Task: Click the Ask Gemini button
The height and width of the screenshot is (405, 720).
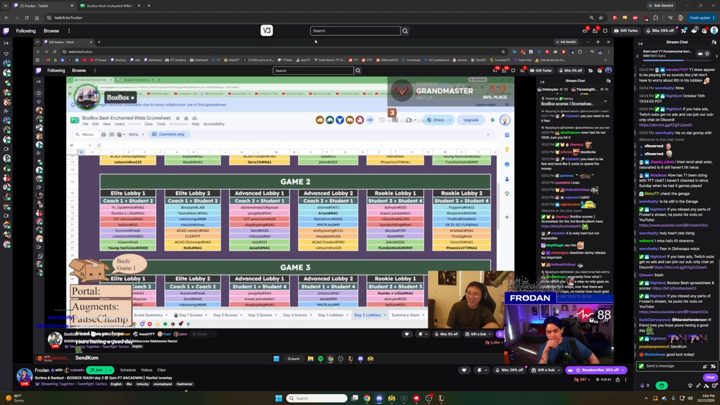Action: pos(661,6)
